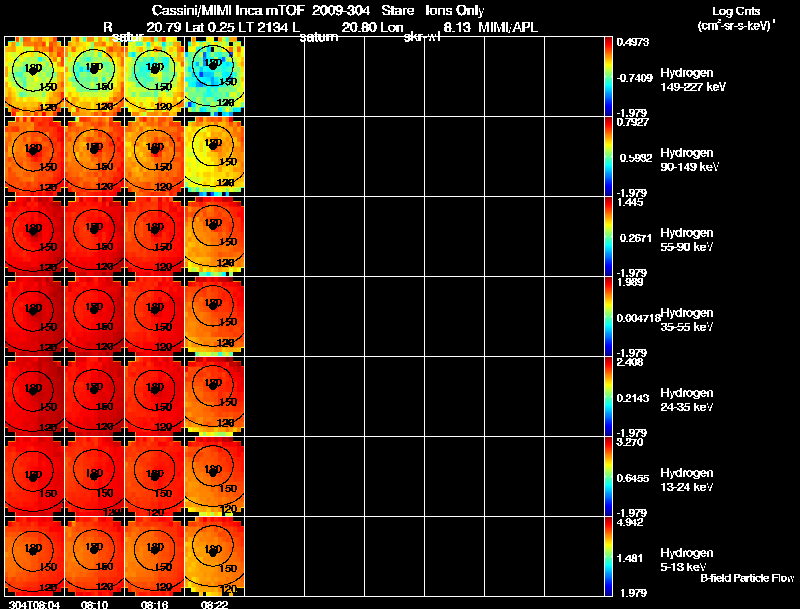
Task: Select the 'Hydrogen 35-55 keV' label
Action: click(x=687, y=320)
